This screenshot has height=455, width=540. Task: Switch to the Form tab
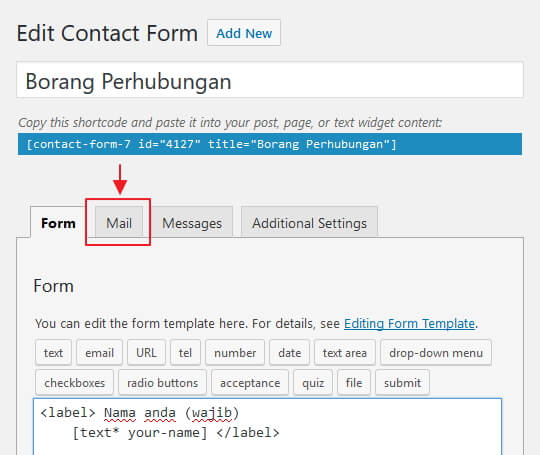click(x=58, y=223)
